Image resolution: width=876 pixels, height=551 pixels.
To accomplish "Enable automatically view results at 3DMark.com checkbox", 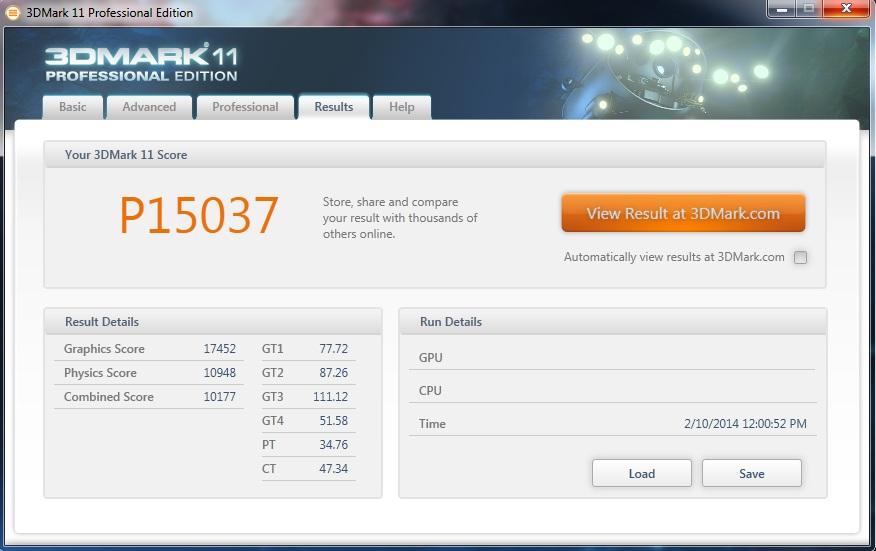I will 800,257.
